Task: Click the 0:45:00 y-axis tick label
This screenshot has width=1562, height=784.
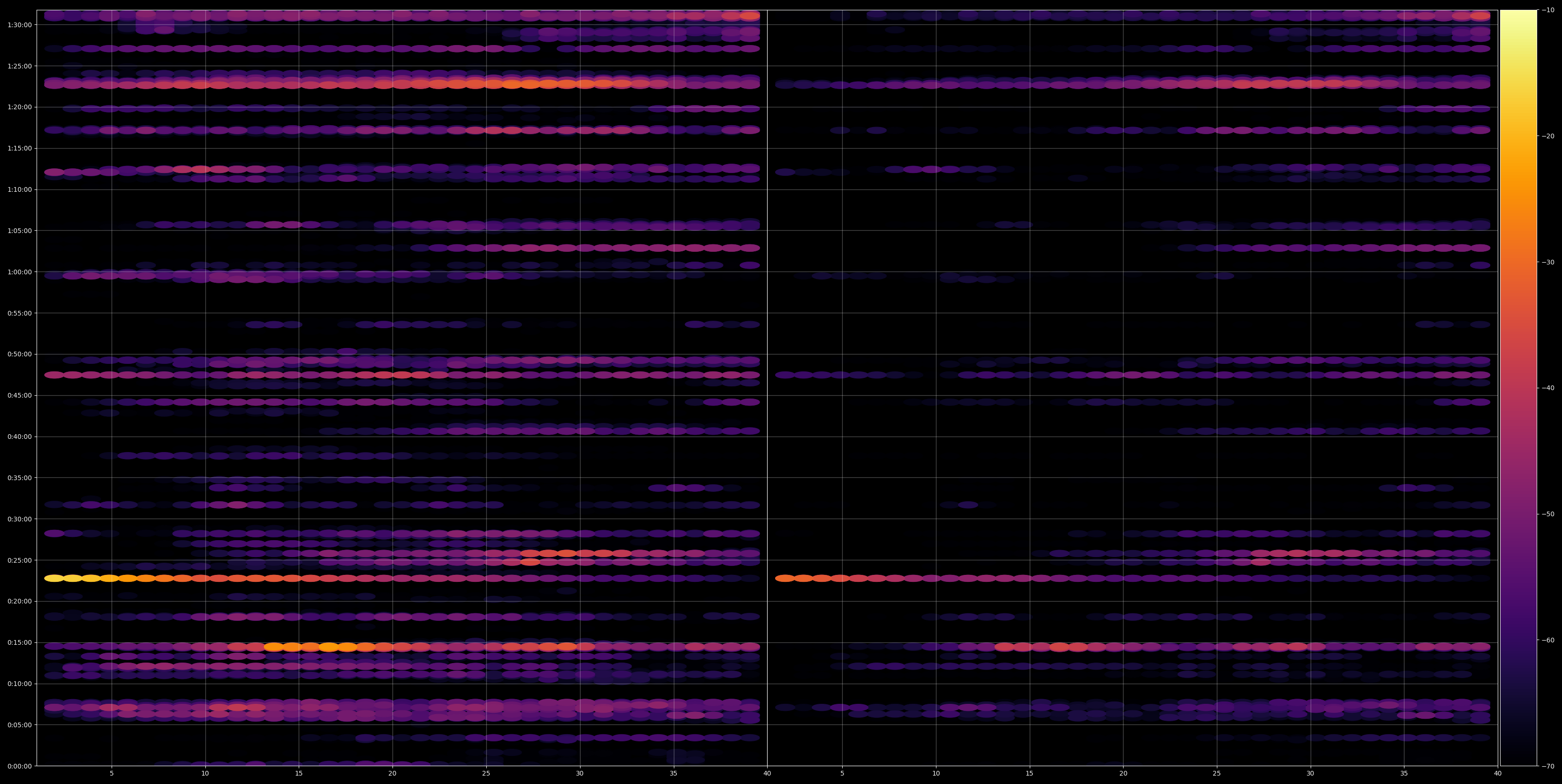Action: tap(19, 395)
